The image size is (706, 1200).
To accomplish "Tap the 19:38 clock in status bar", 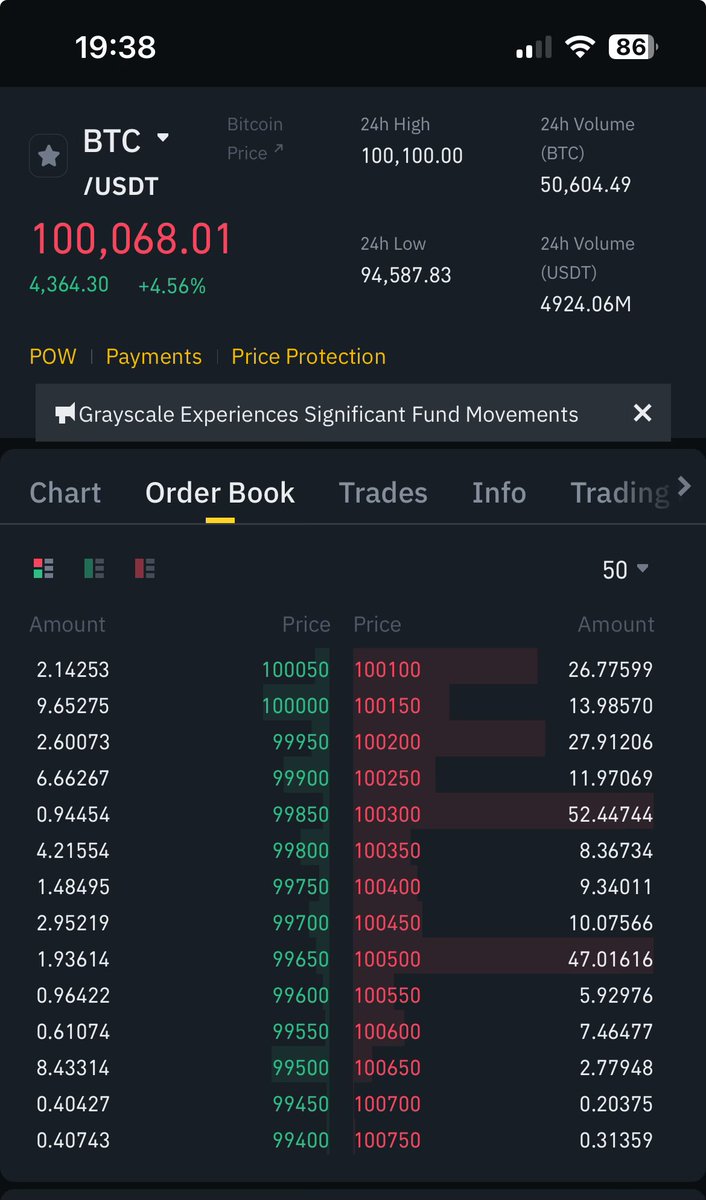I will click(115, 47).
